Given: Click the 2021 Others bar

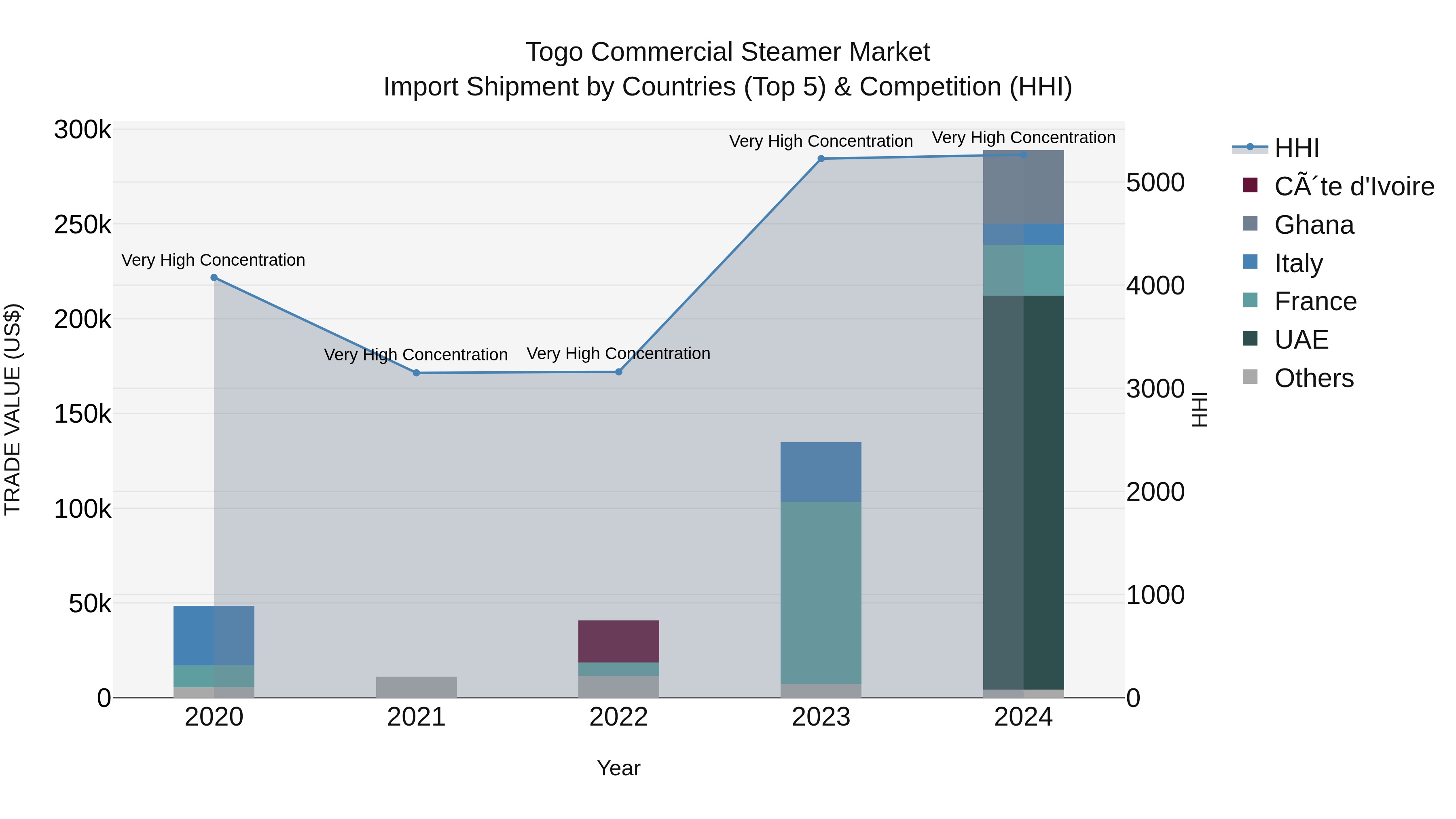Looking at the screenshot, I should pos(417,687).
